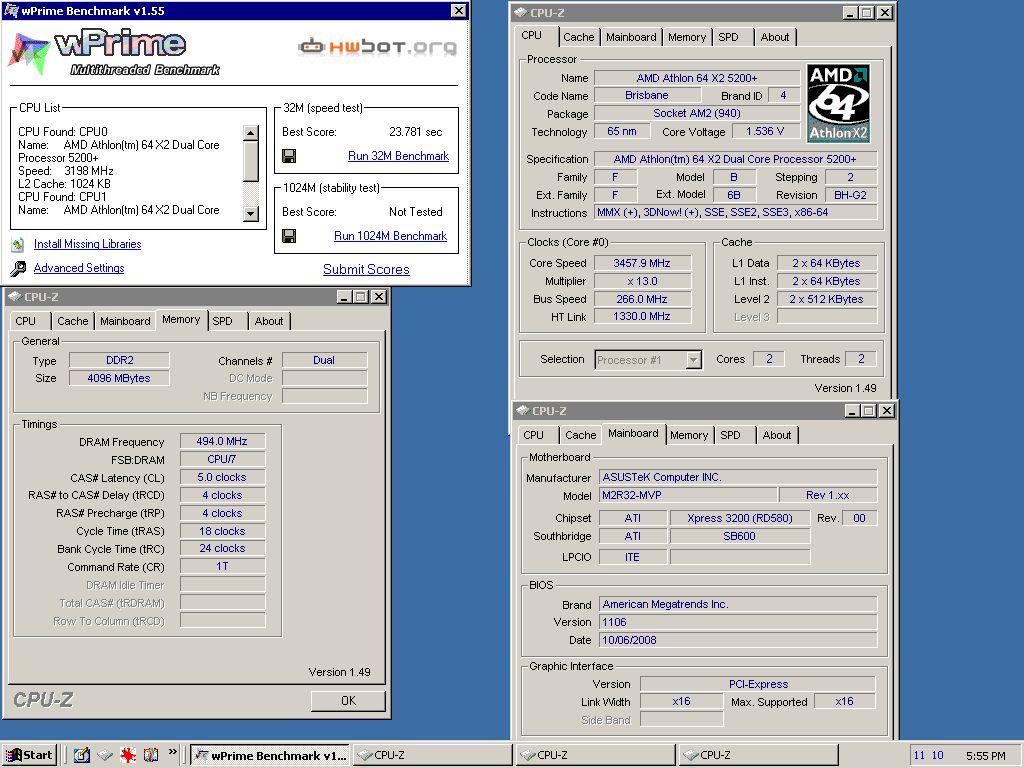
Task: Switch to Cache tab in Memory CPU-Z window
Action: click(x=72, y=321)
